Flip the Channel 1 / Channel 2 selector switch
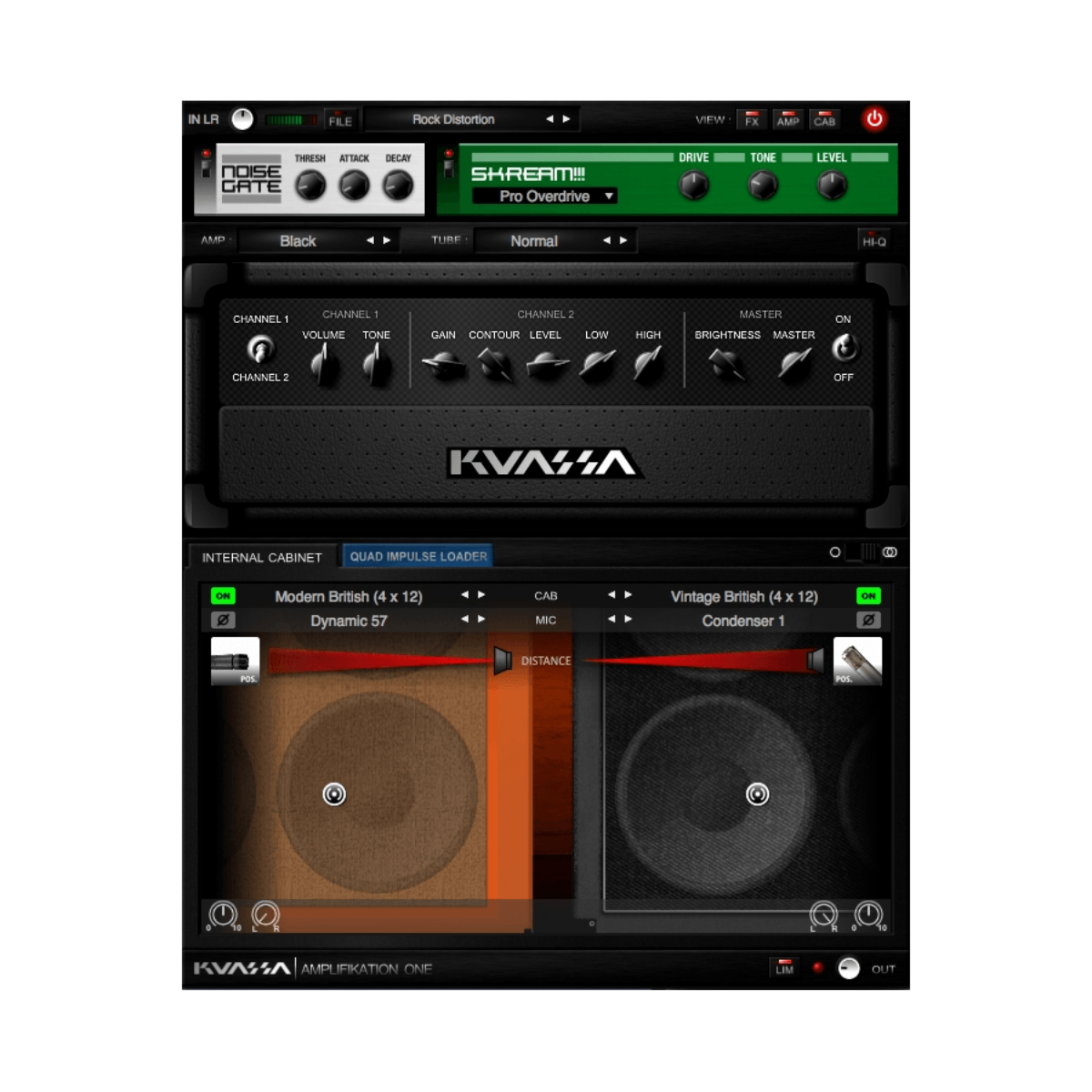This screenshot has height=1092, width=1092. pos(260,349)
